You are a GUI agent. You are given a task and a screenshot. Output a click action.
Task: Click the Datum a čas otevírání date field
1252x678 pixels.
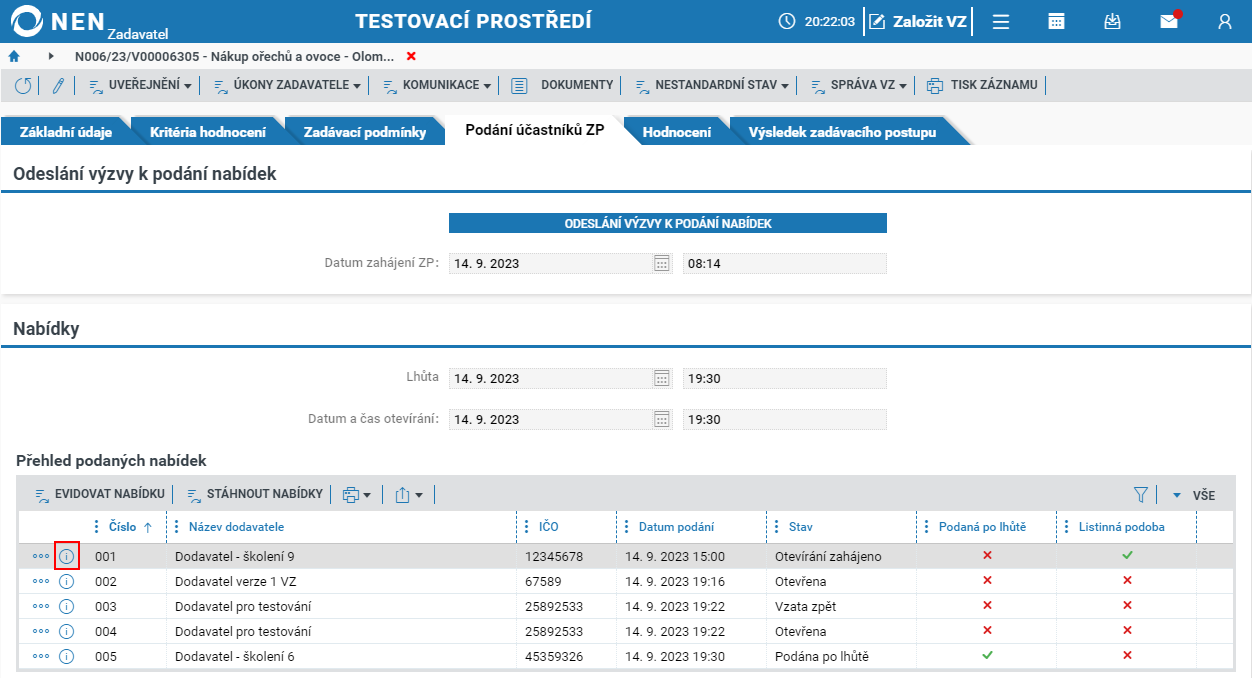click(560, 419)
